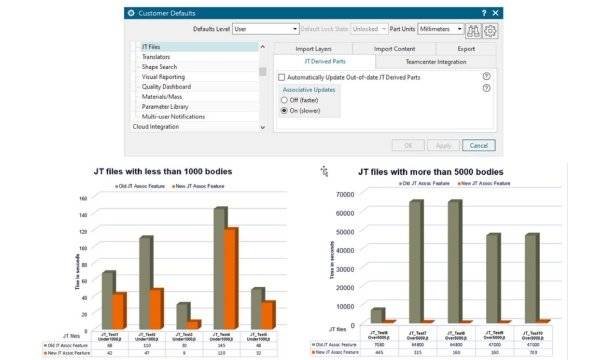600x360 pixels.
Task: Click the 70000 axis label in right chart
Action: [345, 194]
